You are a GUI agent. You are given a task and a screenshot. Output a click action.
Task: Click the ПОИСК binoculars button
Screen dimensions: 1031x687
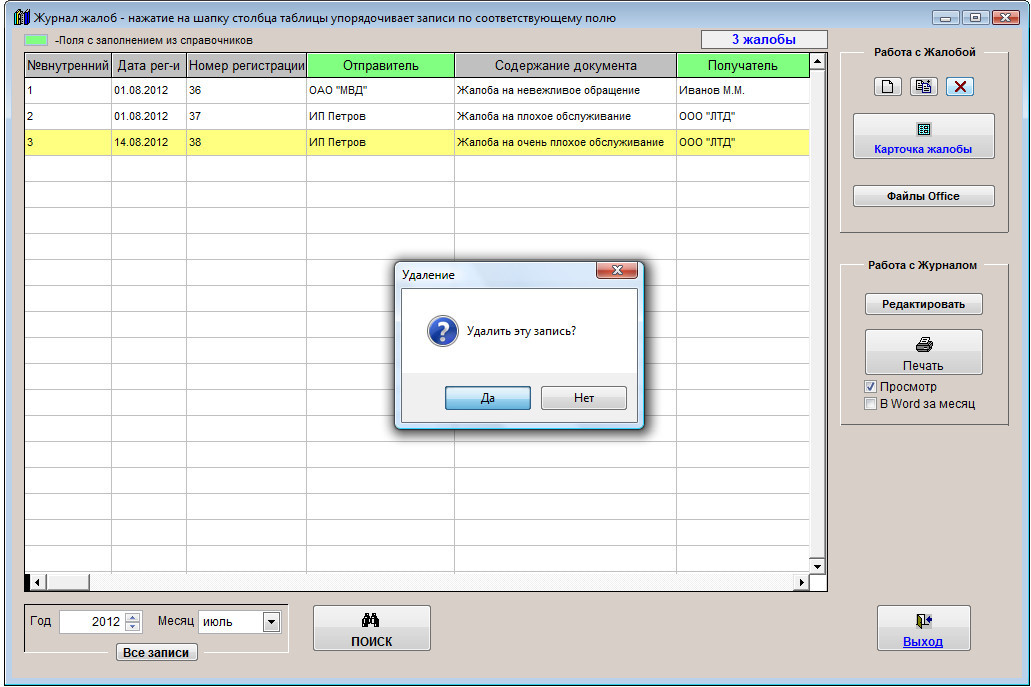point(372,628)
